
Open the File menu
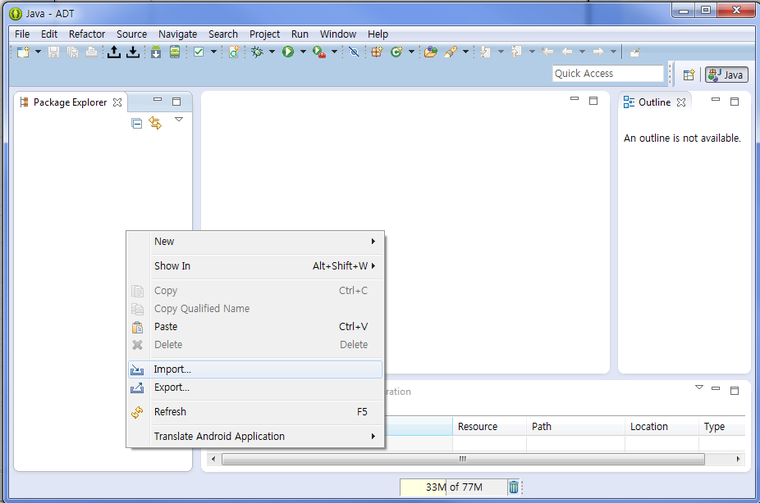point(22,34)
